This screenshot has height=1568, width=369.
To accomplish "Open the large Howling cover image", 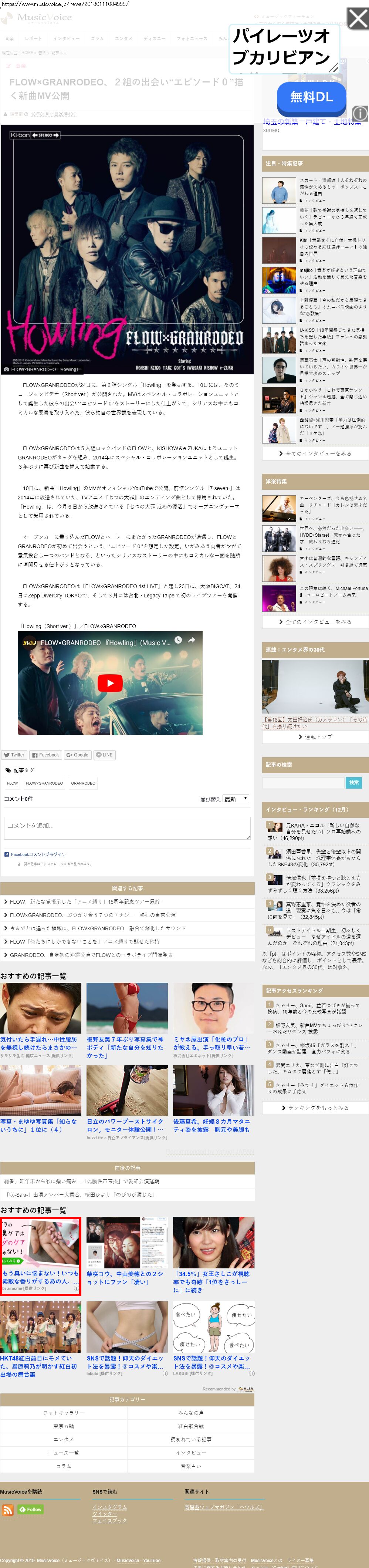I will [127, 250].
